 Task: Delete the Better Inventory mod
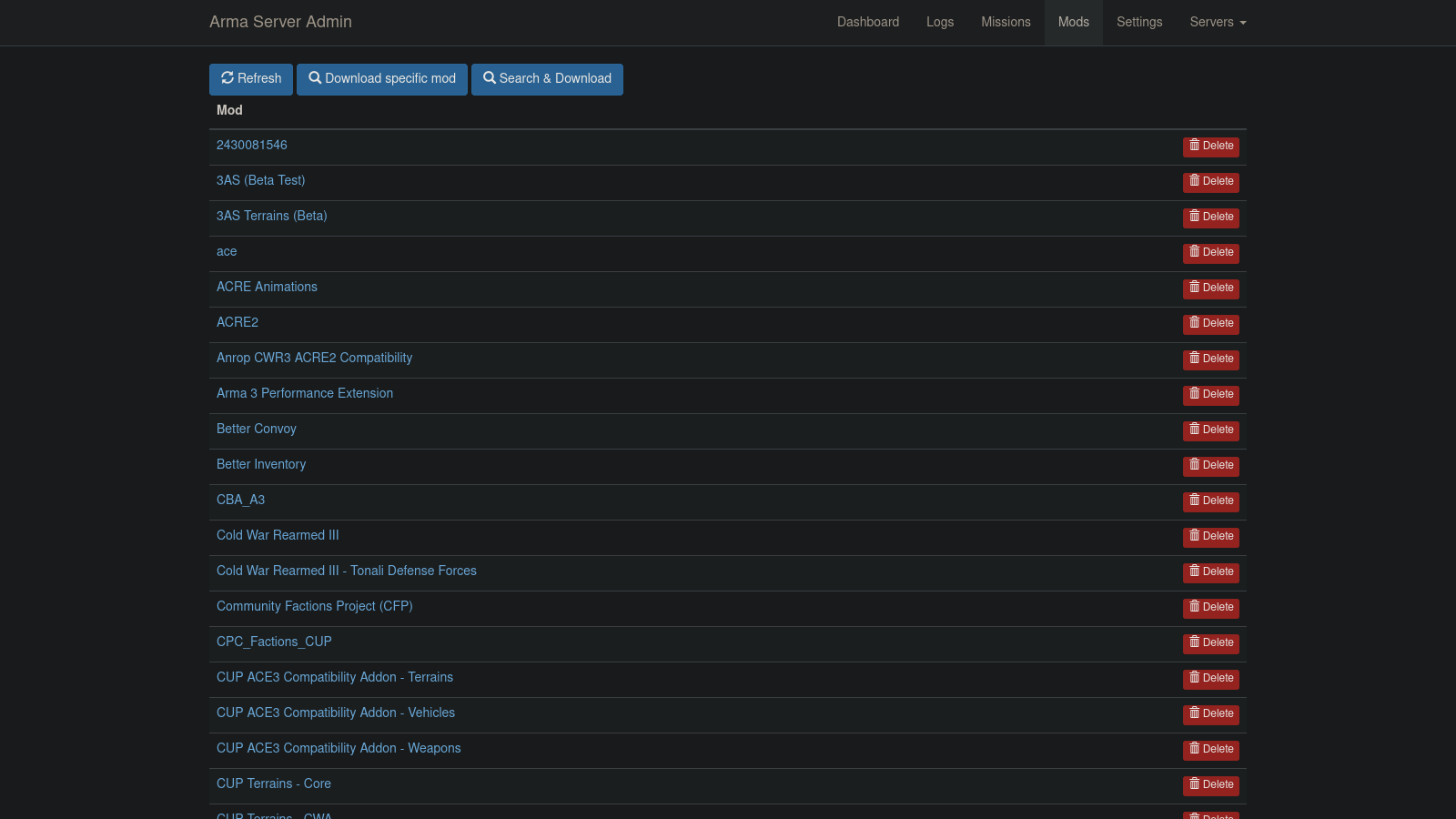coord(1211,466)
